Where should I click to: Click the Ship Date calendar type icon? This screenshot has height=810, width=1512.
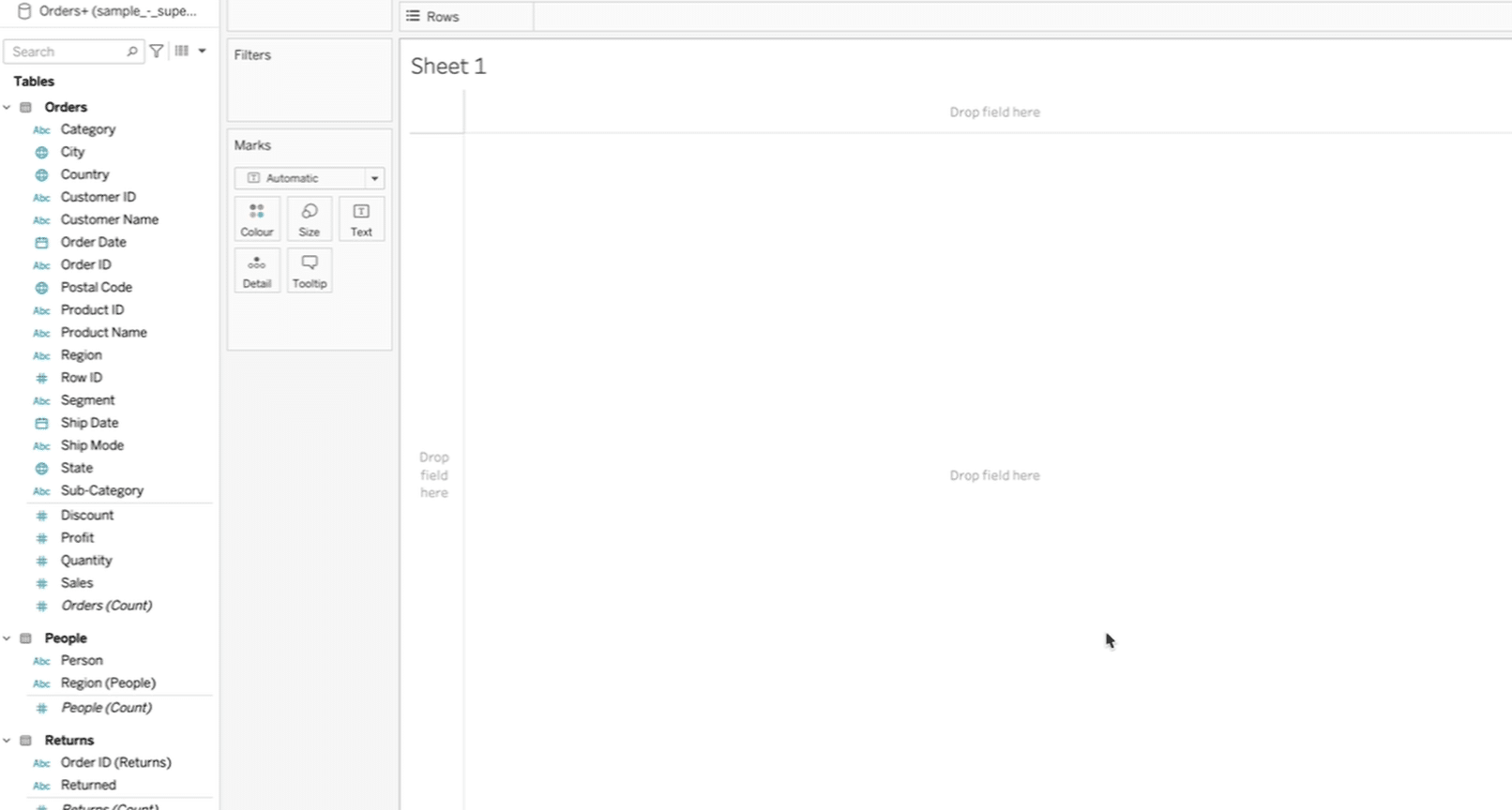(x=41, y=424)
